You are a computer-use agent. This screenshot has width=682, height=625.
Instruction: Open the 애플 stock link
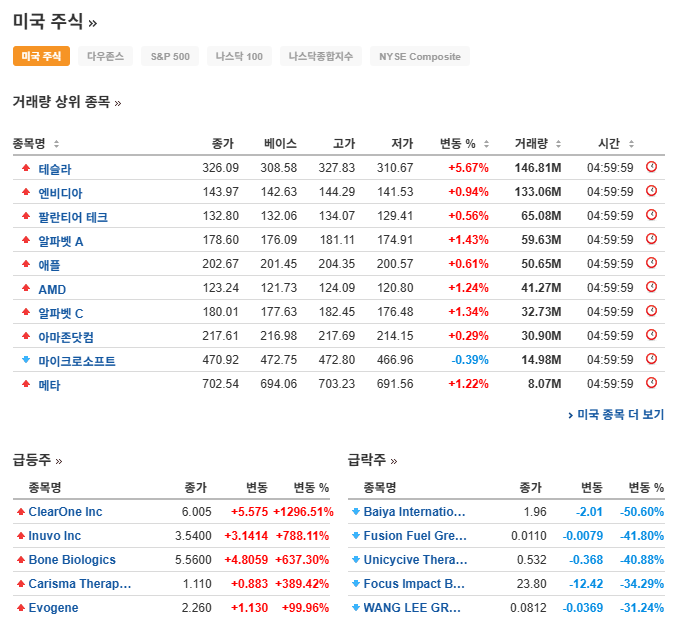(x=49, y=265)
